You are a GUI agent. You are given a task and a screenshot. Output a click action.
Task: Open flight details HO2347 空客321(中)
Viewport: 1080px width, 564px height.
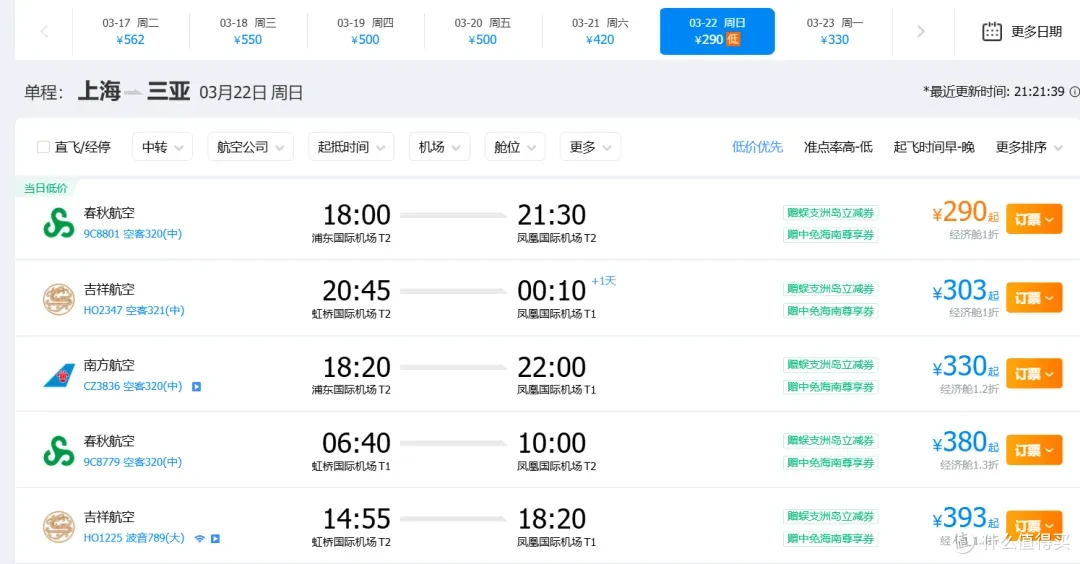(x=134, y=311)
